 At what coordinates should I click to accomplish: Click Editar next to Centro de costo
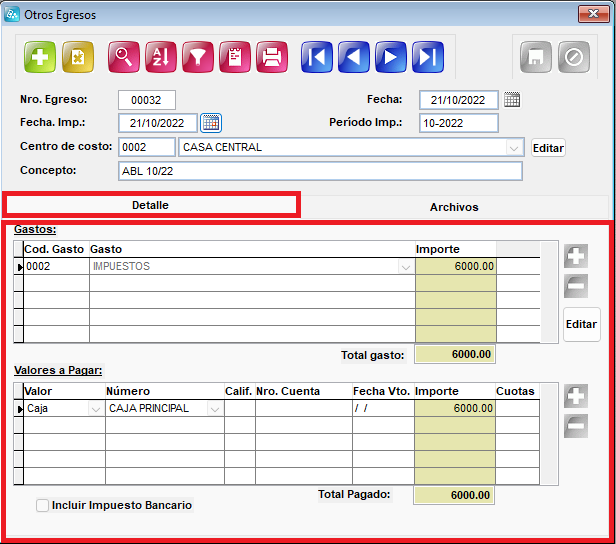click(x=548, y=148)
